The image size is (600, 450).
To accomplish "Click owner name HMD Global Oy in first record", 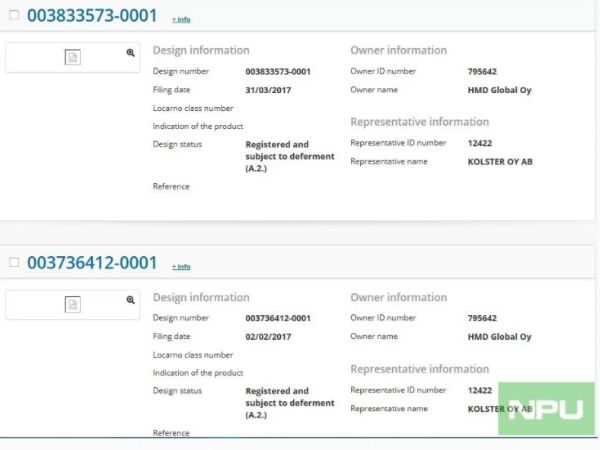I will point(499,90).
